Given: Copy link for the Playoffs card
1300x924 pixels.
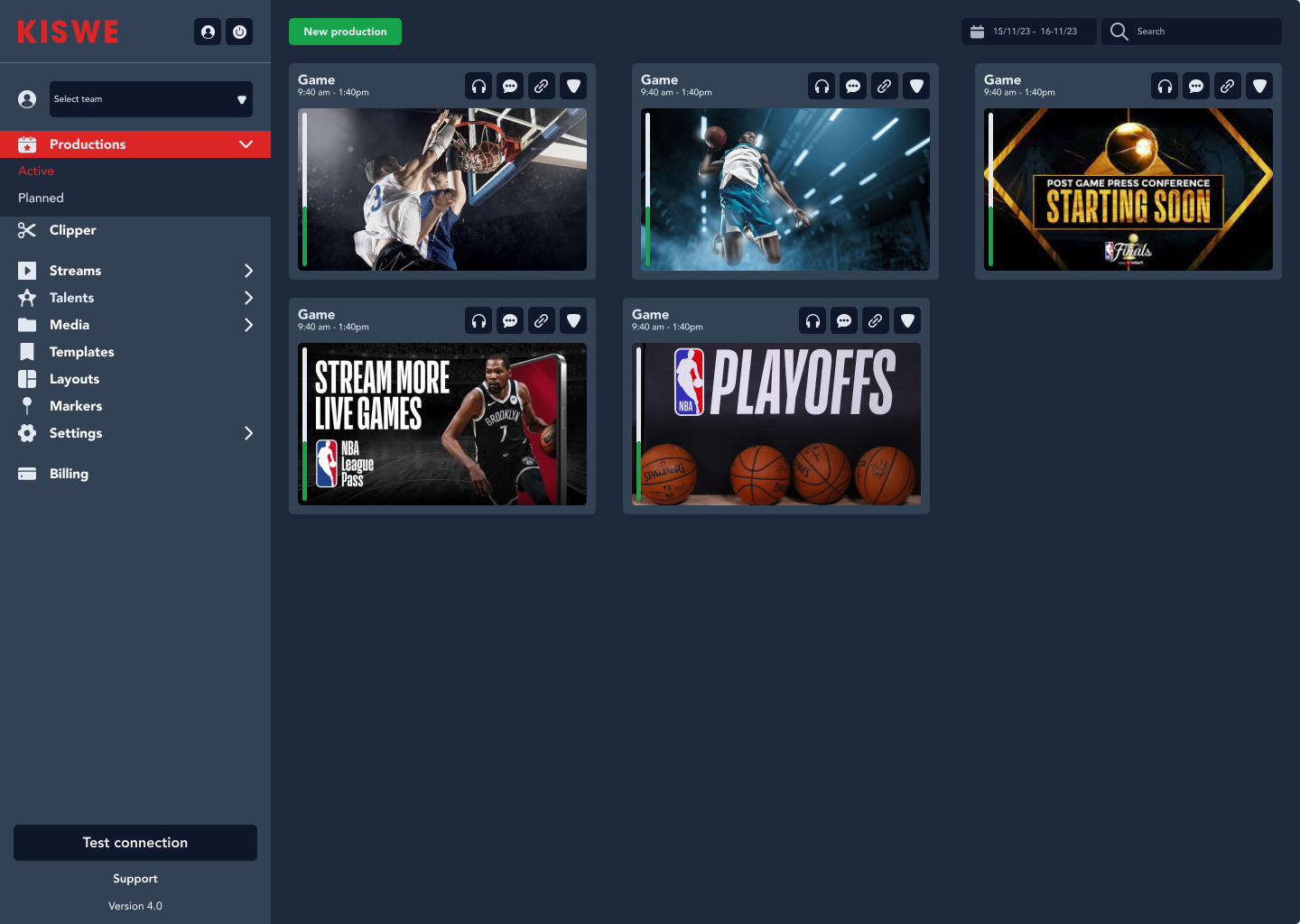Looking at the screenshot, I should pos(876,320).
